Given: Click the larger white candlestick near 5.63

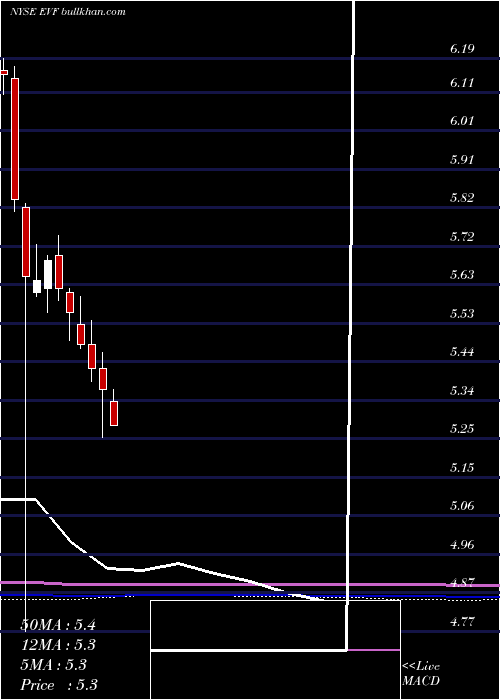Looking at the screenshot, I should click(48, 274).
